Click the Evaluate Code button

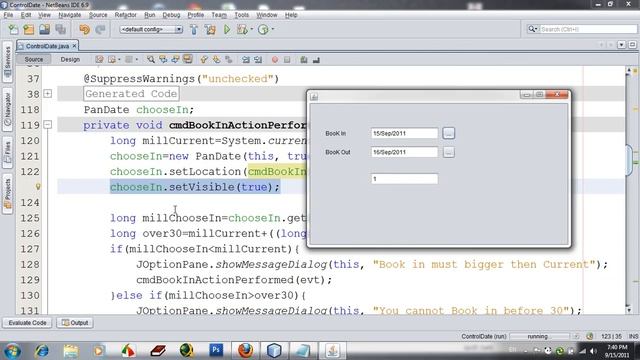[x=27, y=323]
